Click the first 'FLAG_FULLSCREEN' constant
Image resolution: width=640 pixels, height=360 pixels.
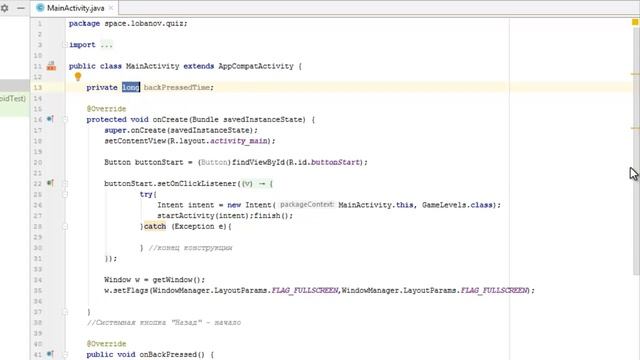[305, 290]
